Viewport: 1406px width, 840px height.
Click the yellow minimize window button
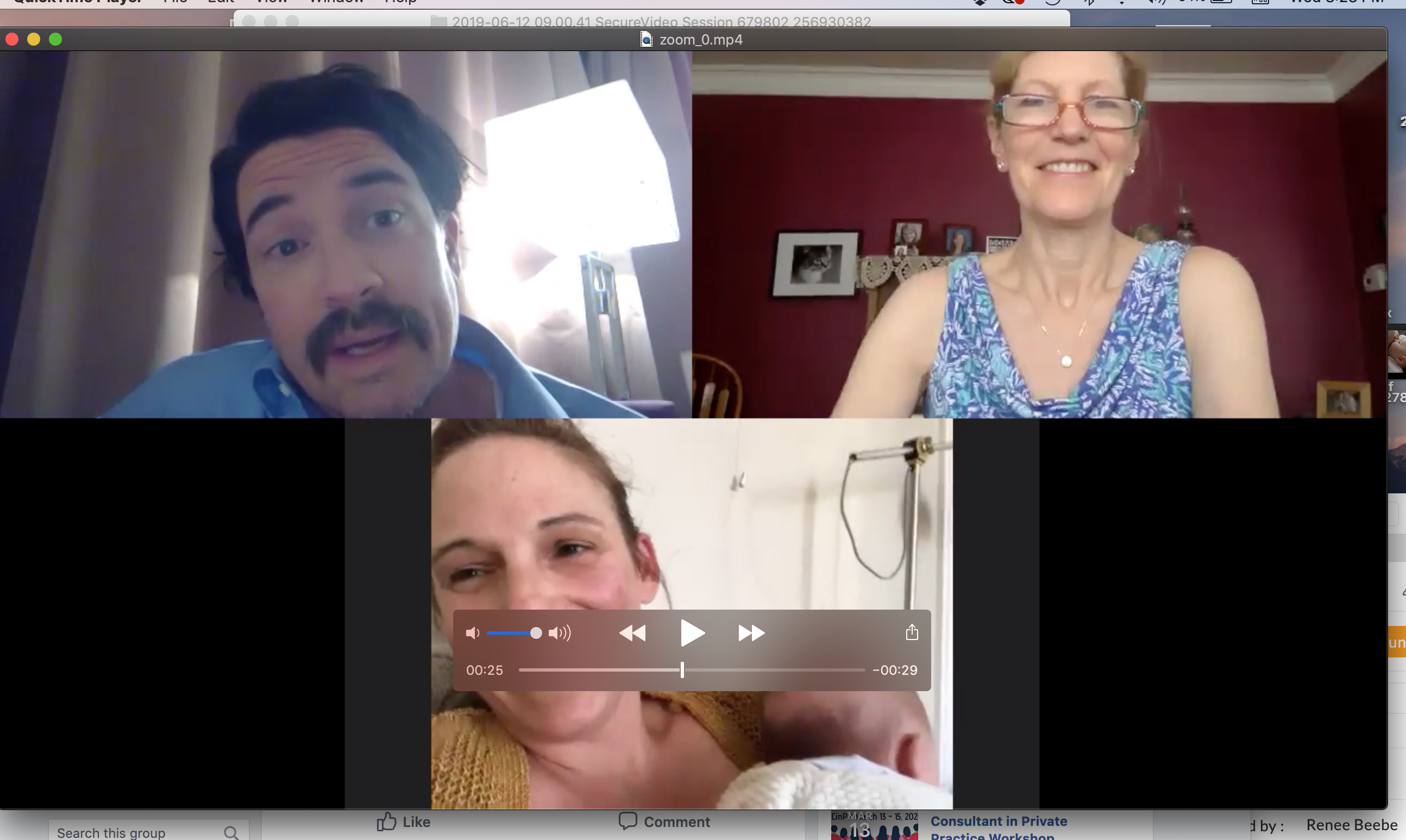click(x=33, y=39)
